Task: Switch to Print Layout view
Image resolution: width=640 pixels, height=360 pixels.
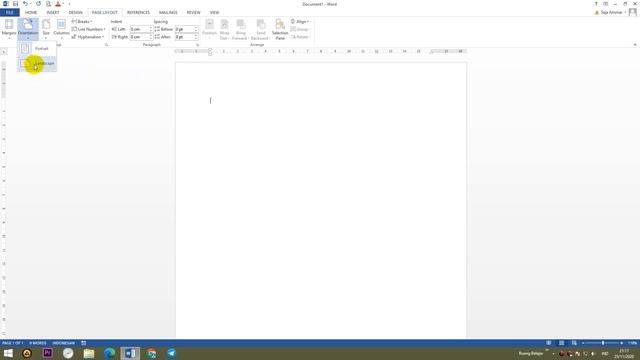Action: 562,343
